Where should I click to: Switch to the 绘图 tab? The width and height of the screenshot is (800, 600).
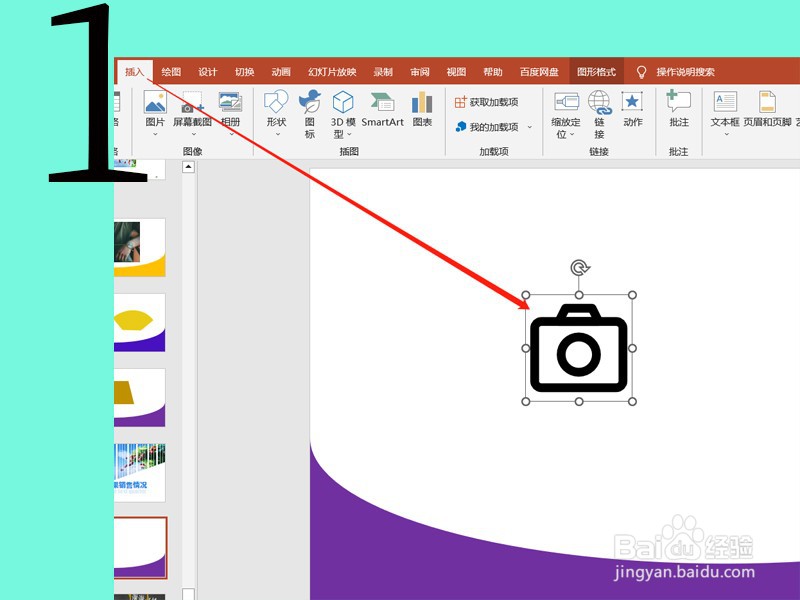click(171, 72)
